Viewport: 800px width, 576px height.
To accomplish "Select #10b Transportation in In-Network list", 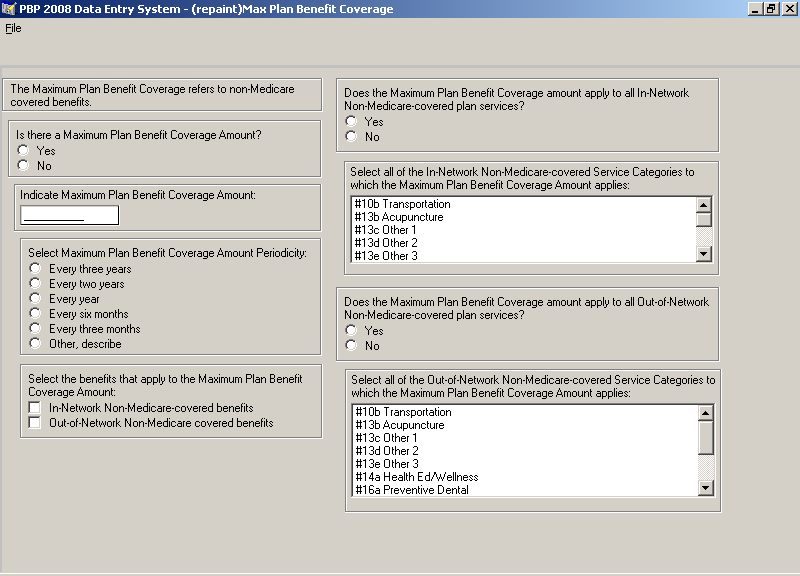I will click(524, 204).
